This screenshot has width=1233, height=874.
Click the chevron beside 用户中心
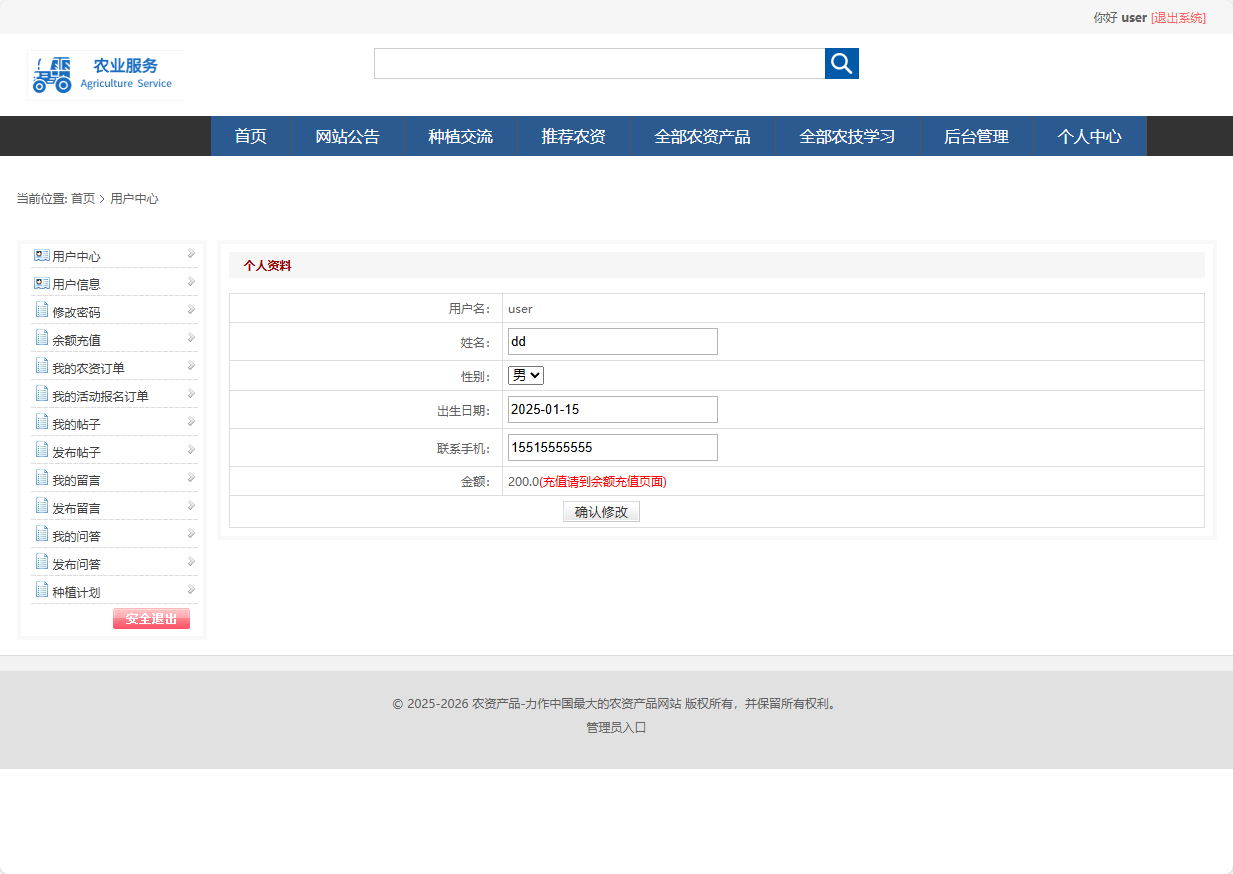coord(189,254)
